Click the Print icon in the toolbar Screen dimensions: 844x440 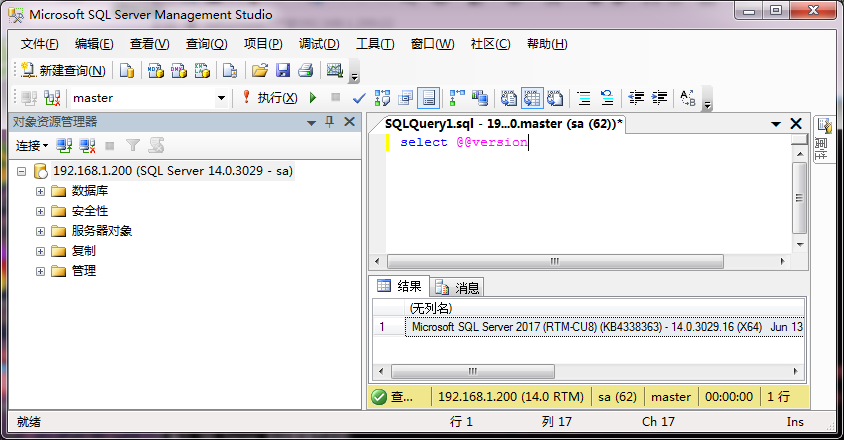click(306, 70)
